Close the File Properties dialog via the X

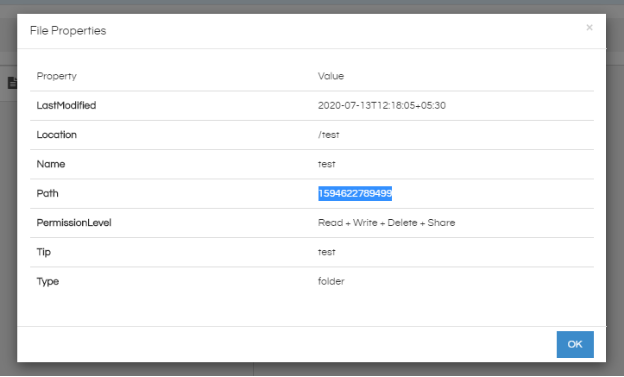589,27
